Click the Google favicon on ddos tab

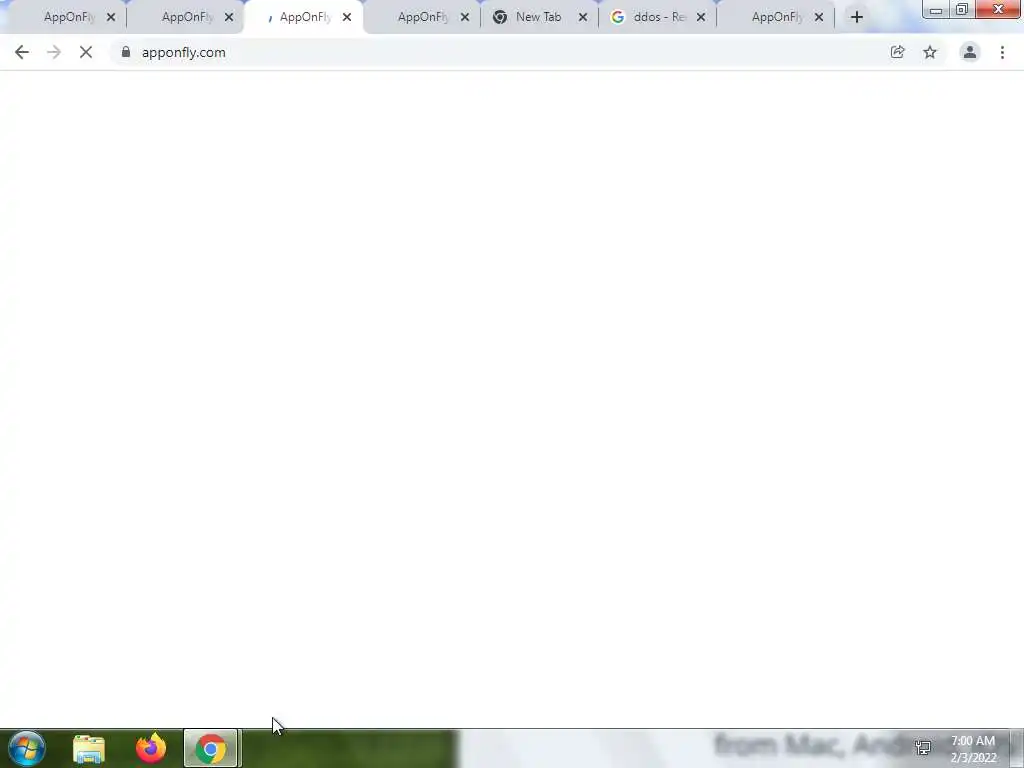click(617, 17)
